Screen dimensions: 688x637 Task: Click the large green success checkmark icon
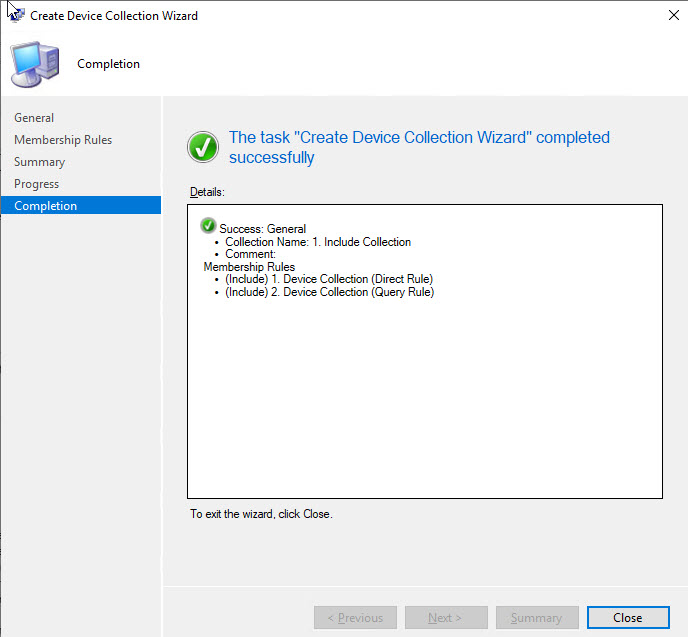pyautogui.click(x=203, y=147)
